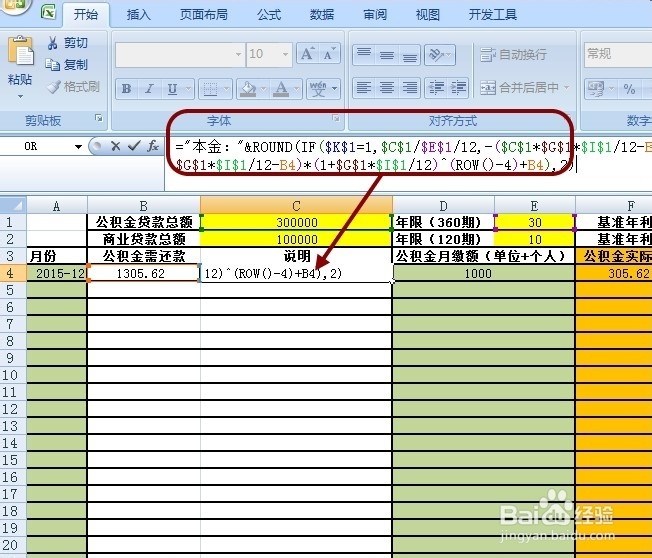The height and width of the screenshot is (558, 652).
Task: Open Merge and Center dropdown arrow
Action: click(566, 87)
